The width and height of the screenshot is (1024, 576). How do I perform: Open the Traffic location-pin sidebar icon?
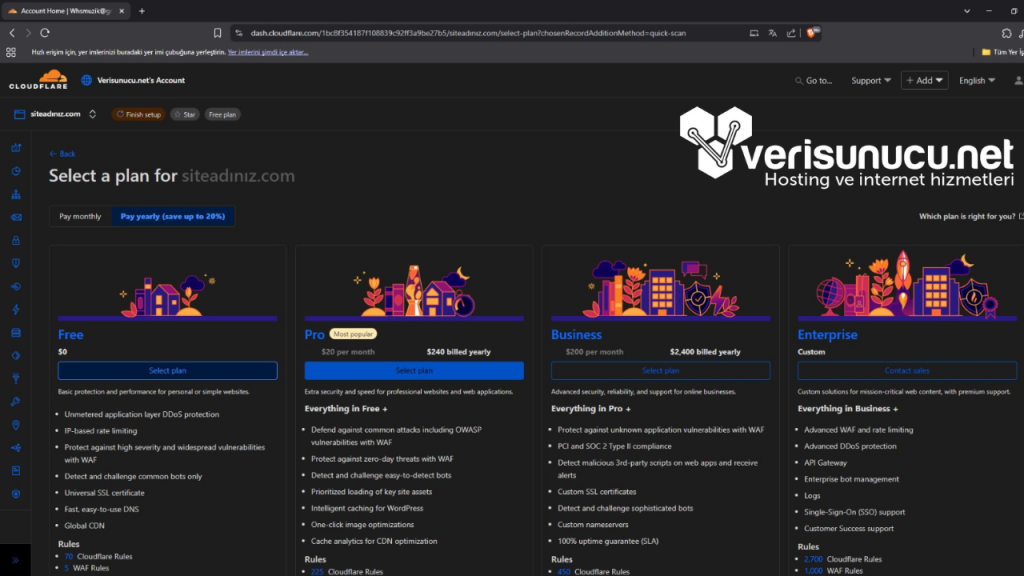pos(16,425)
